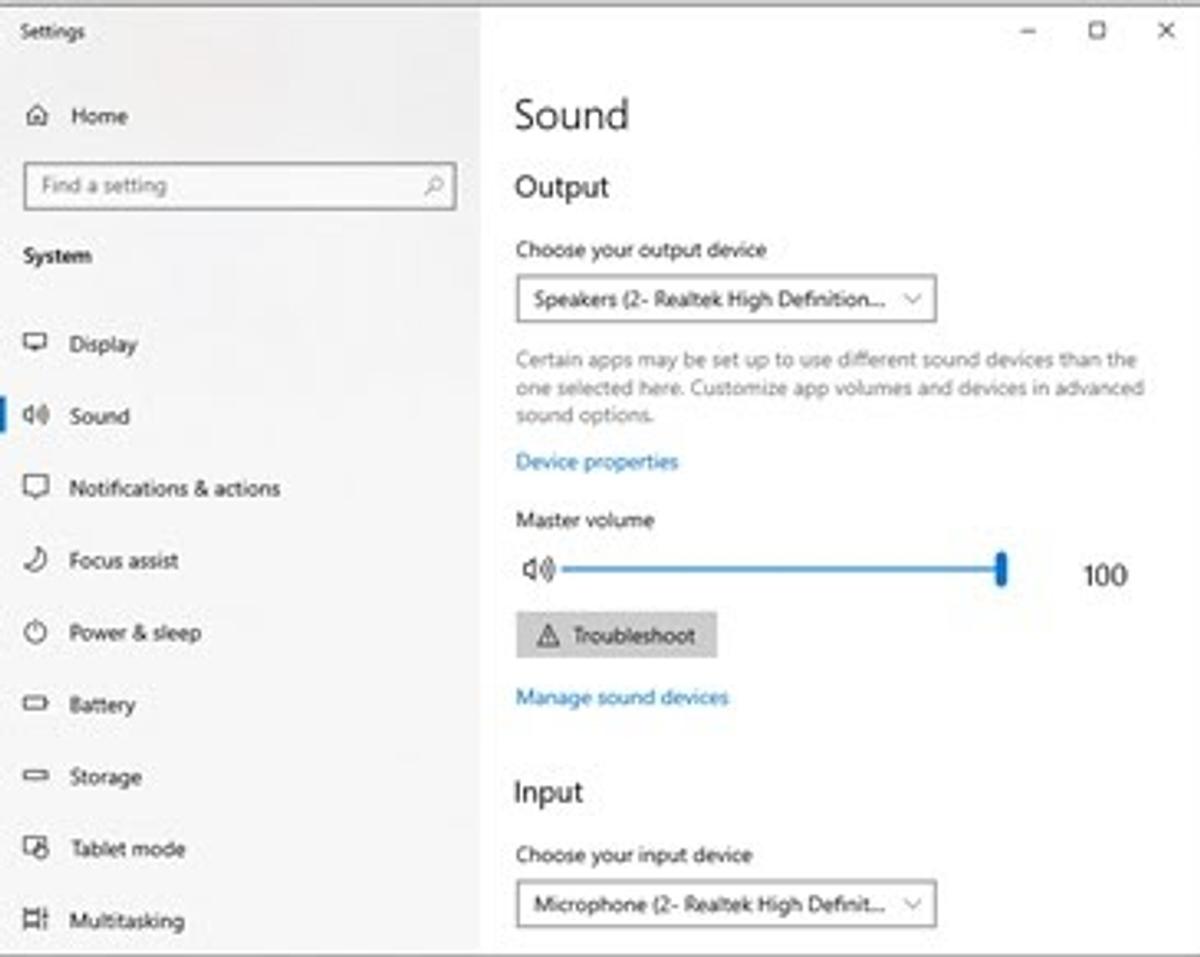Screen dimensions: 1200x957
Task: Click the search magnifier in the settings box
Action: coord(434,186)
